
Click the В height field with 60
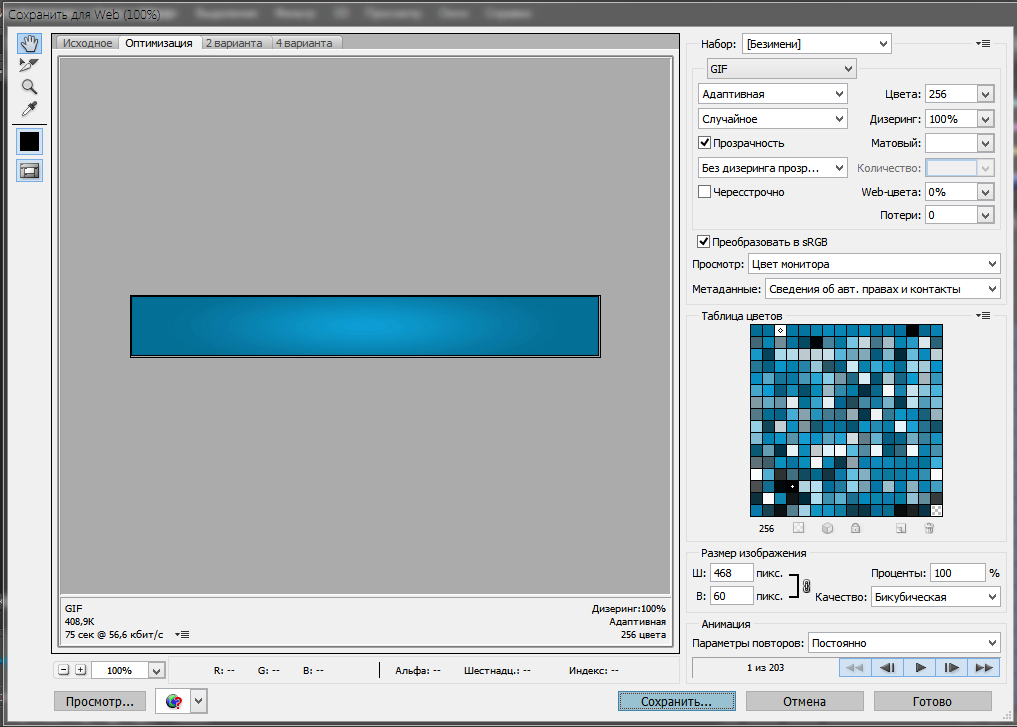732,596
